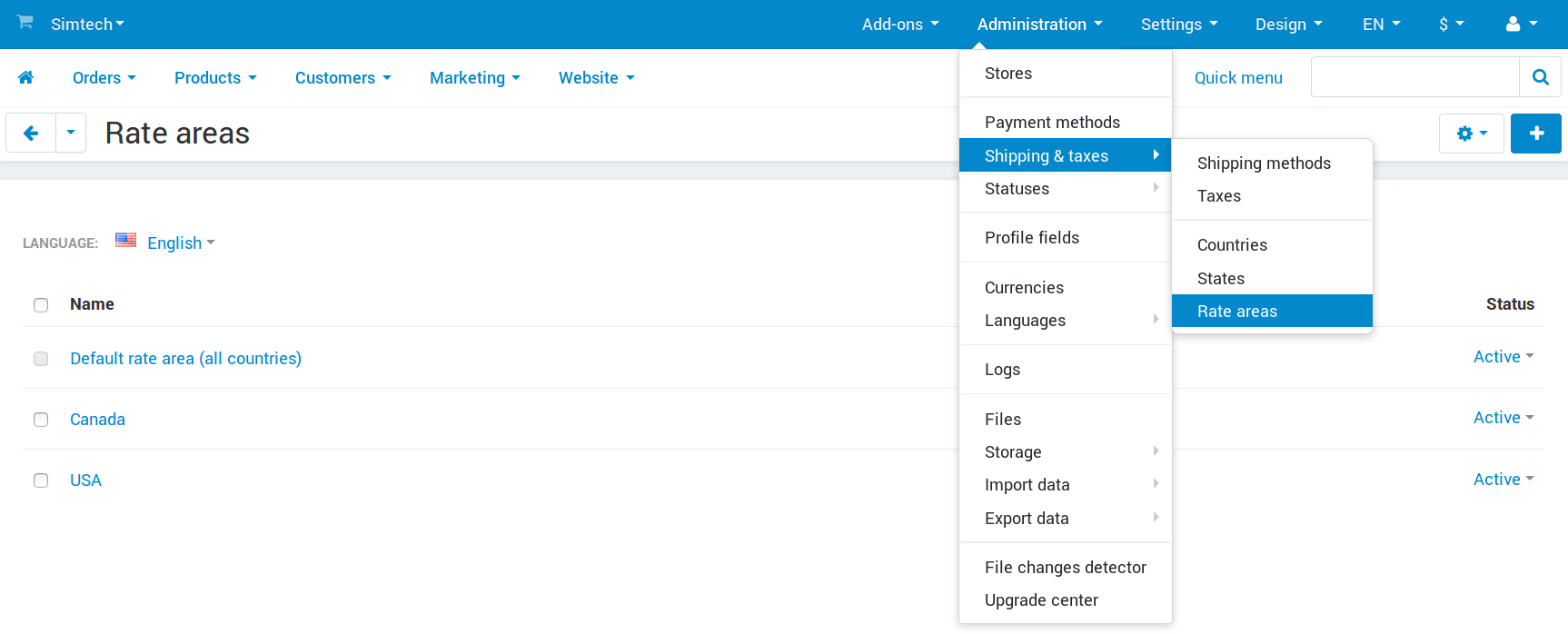
Task: Select Export data menu item
Action: 1066,519
